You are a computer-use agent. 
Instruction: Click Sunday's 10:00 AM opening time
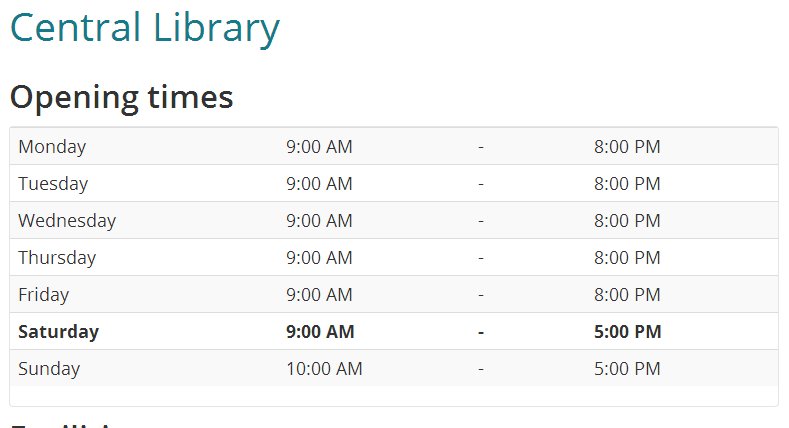point(324,369)
